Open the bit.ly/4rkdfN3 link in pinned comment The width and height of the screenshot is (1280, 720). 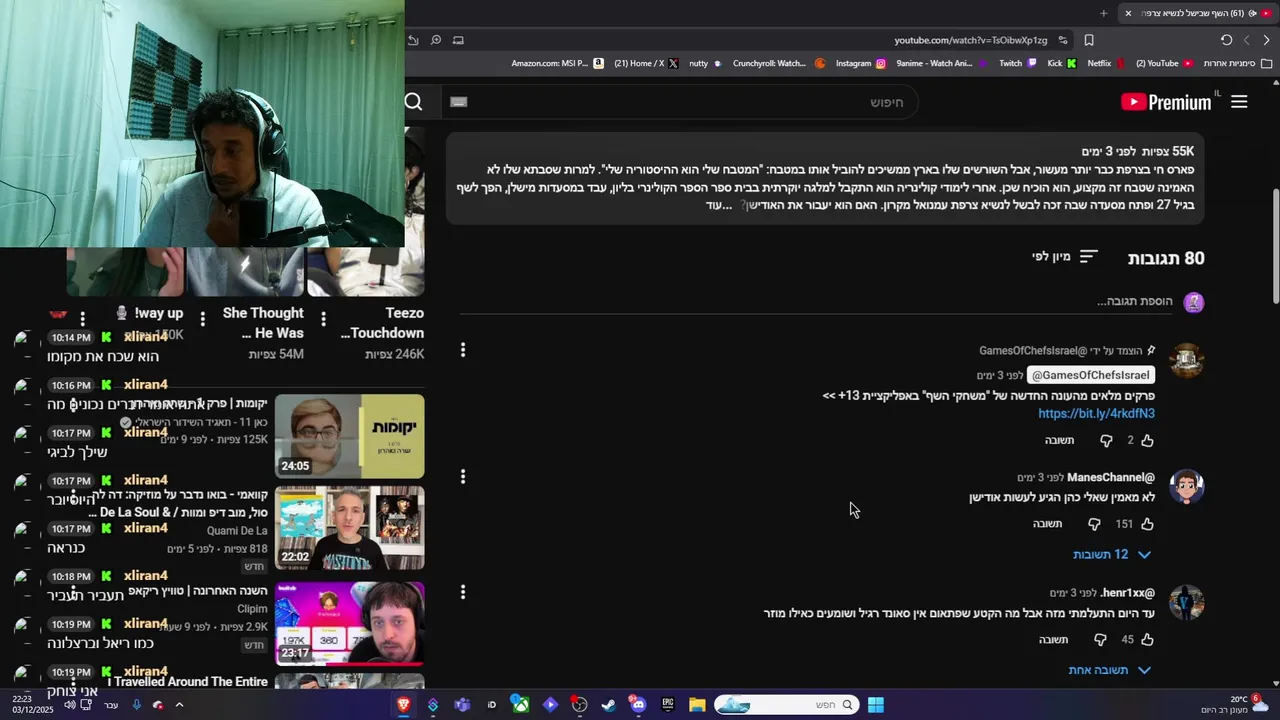coord(1096,413)
